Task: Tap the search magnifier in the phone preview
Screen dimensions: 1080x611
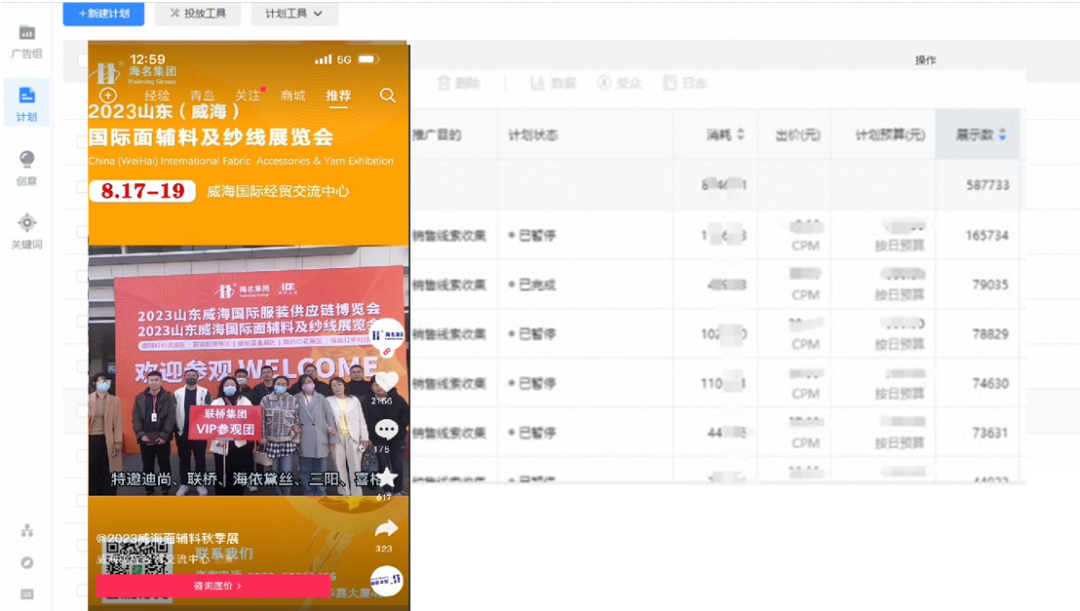Action: pyautogui.click(x=388, y=96)
